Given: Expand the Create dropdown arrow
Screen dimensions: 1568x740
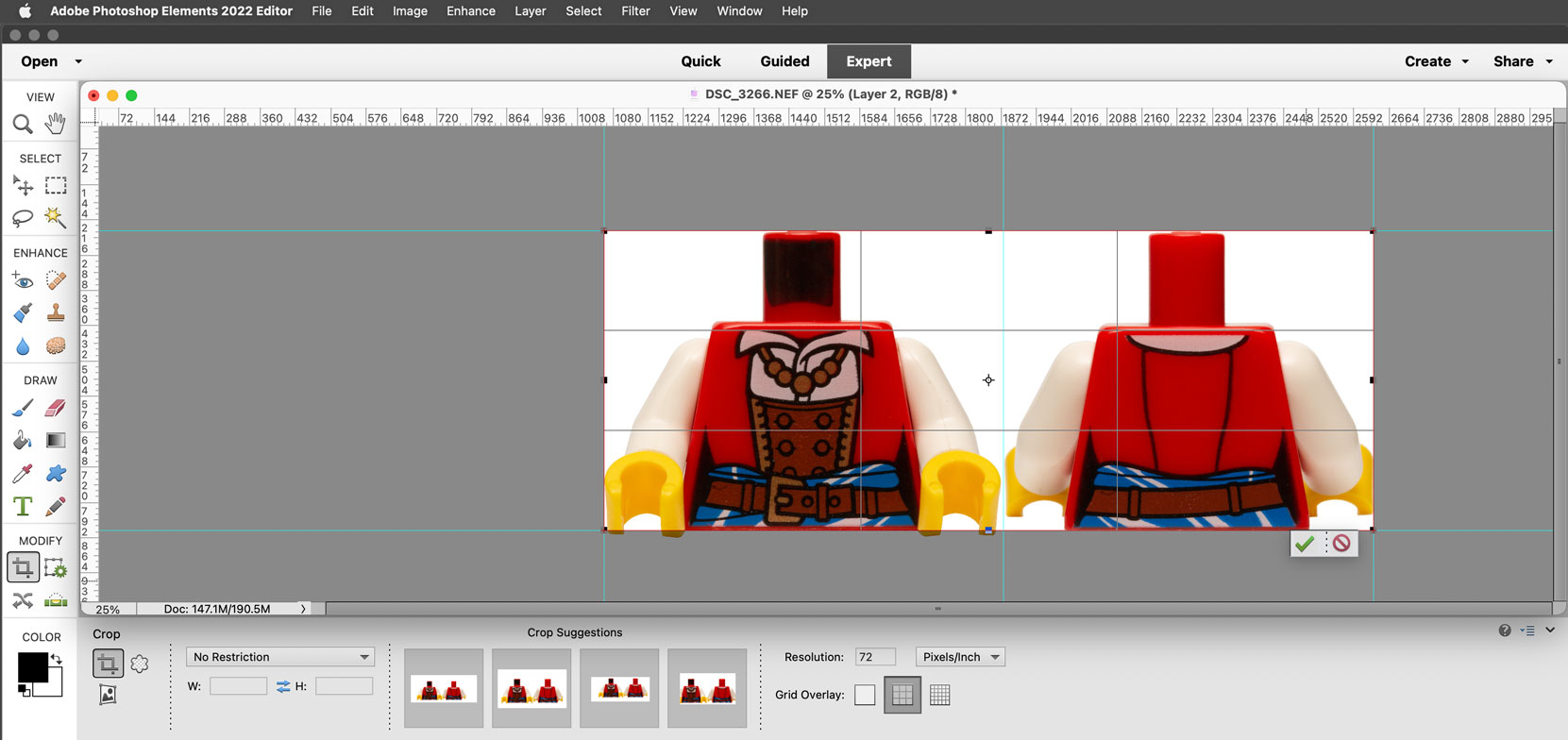Looking at the screenshot, I should pyautogui.click(x=1465, y=62).
